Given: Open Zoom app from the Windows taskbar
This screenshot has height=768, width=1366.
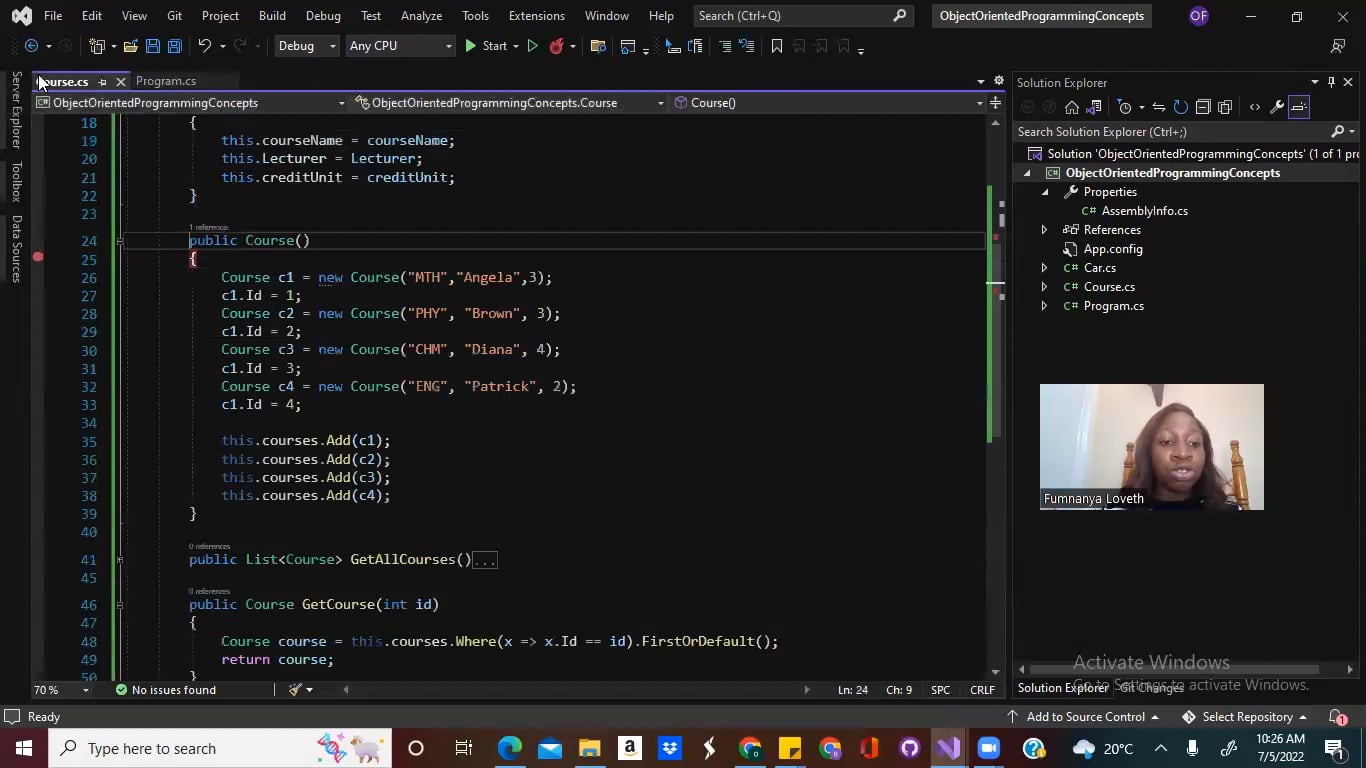Looking at the screenshot, I should coord(988,748).
